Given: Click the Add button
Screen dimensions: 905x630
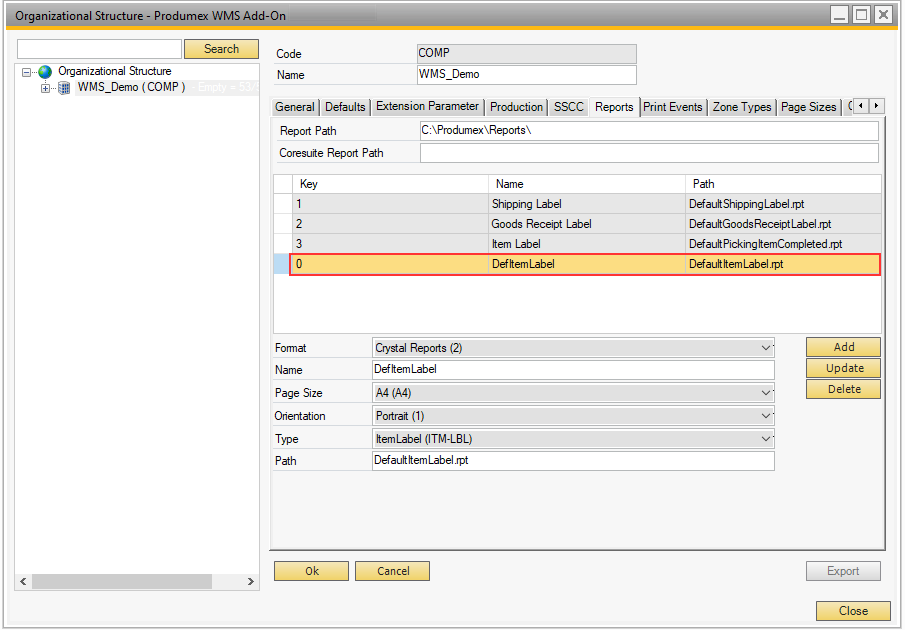Looking at the screenshot, I should [x=843, y=347].
